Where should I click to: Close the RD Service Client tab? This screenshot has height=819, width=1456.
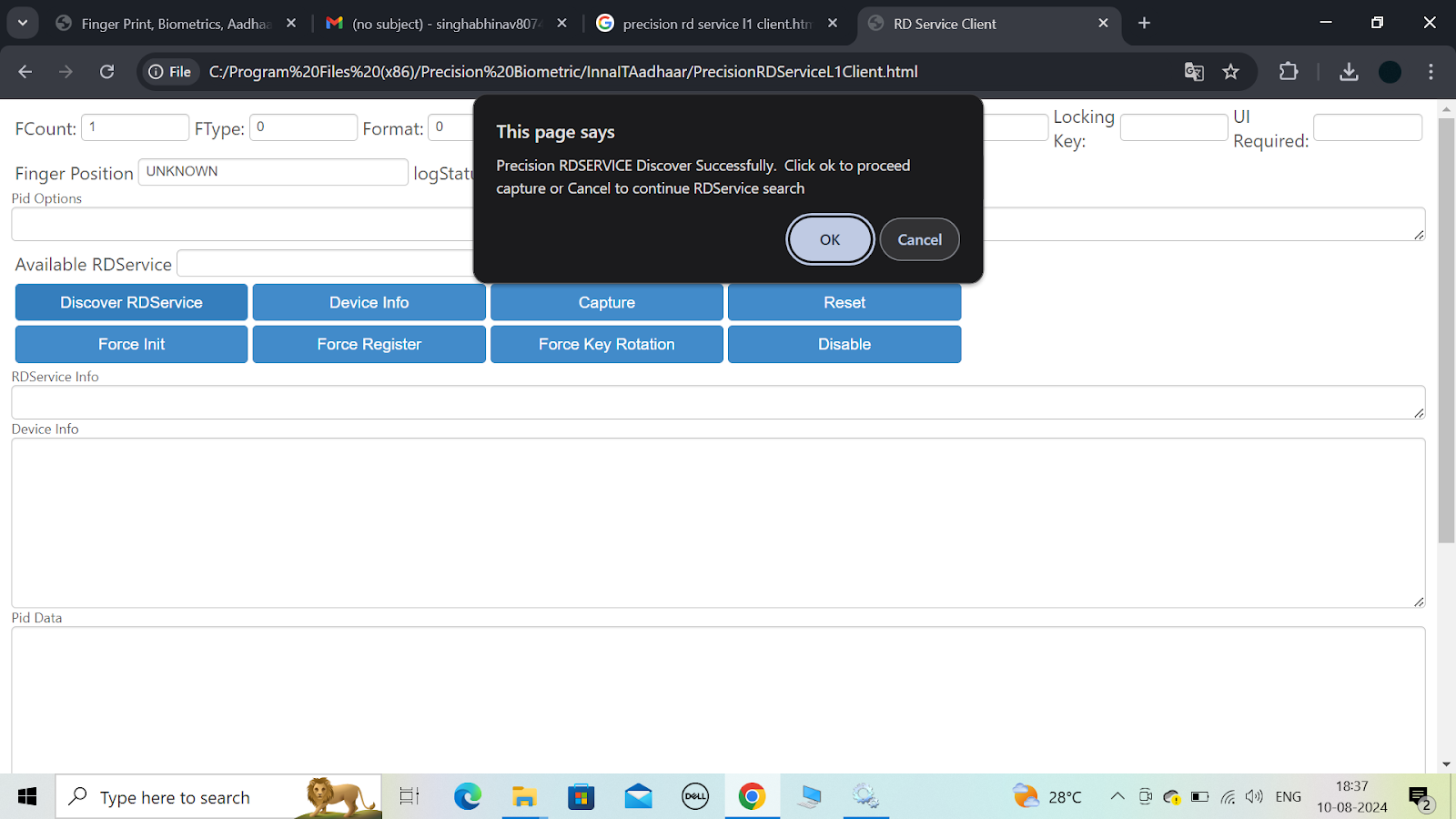click(x=1103, y=24)
